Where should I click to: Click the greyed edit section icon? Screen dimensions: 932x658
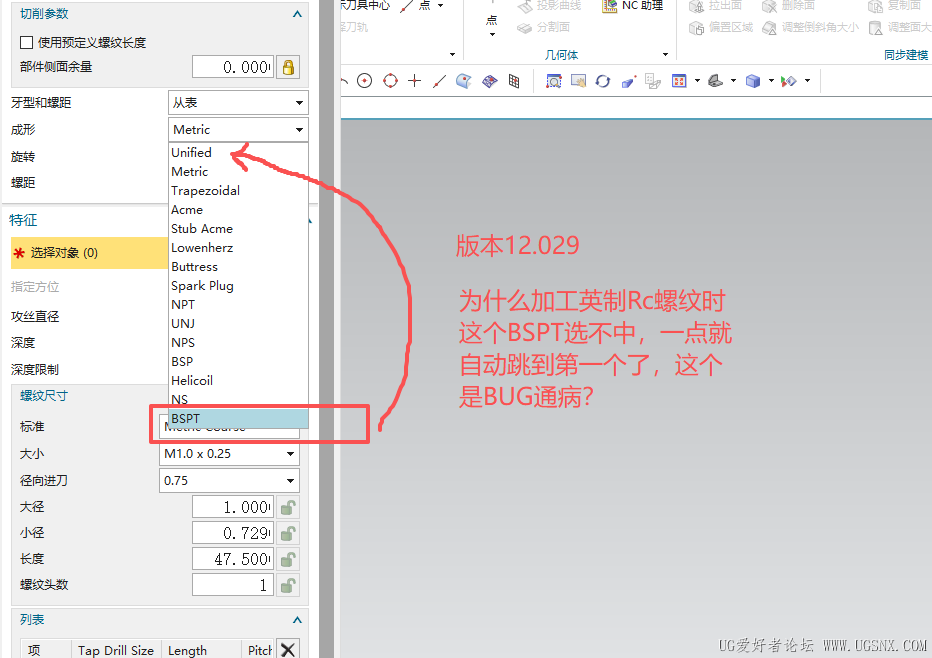tap(653, 81)
